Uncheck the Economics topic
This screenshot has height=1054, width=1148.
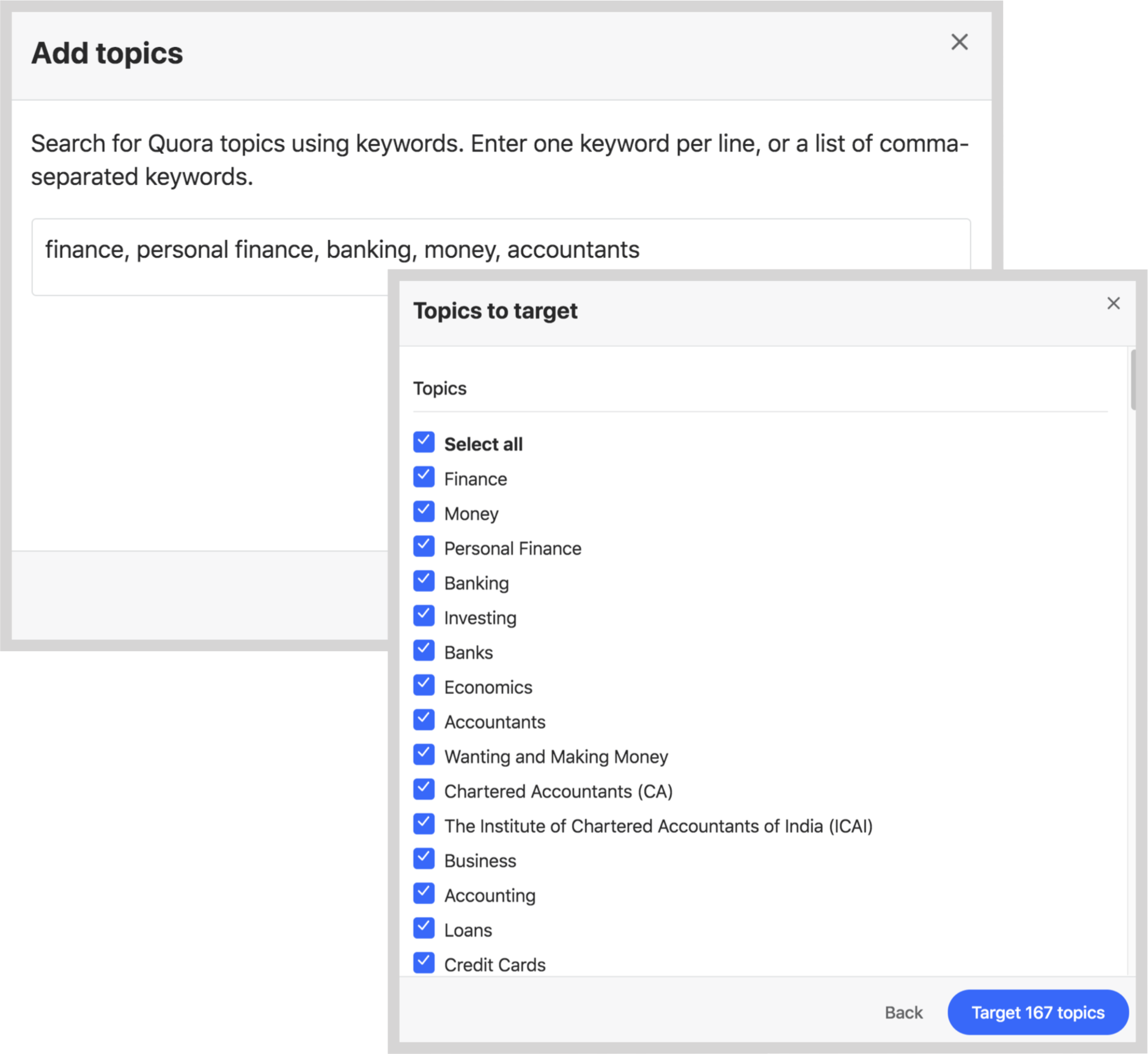point(424,686)
